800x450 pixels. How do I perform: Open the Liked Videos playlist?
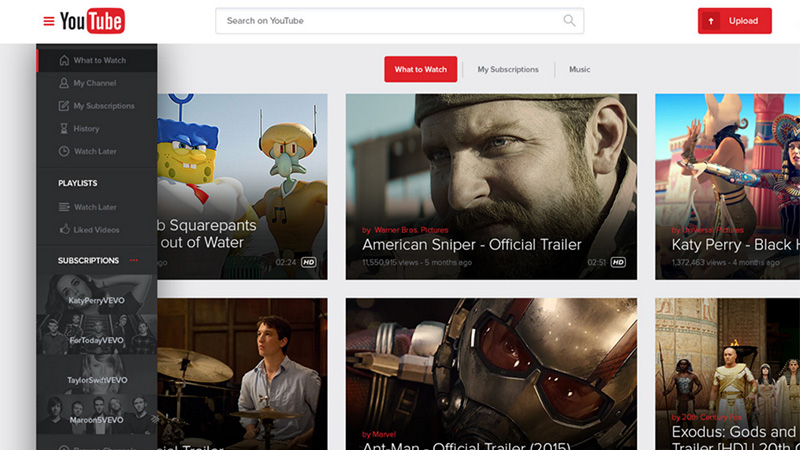[97, 230]
